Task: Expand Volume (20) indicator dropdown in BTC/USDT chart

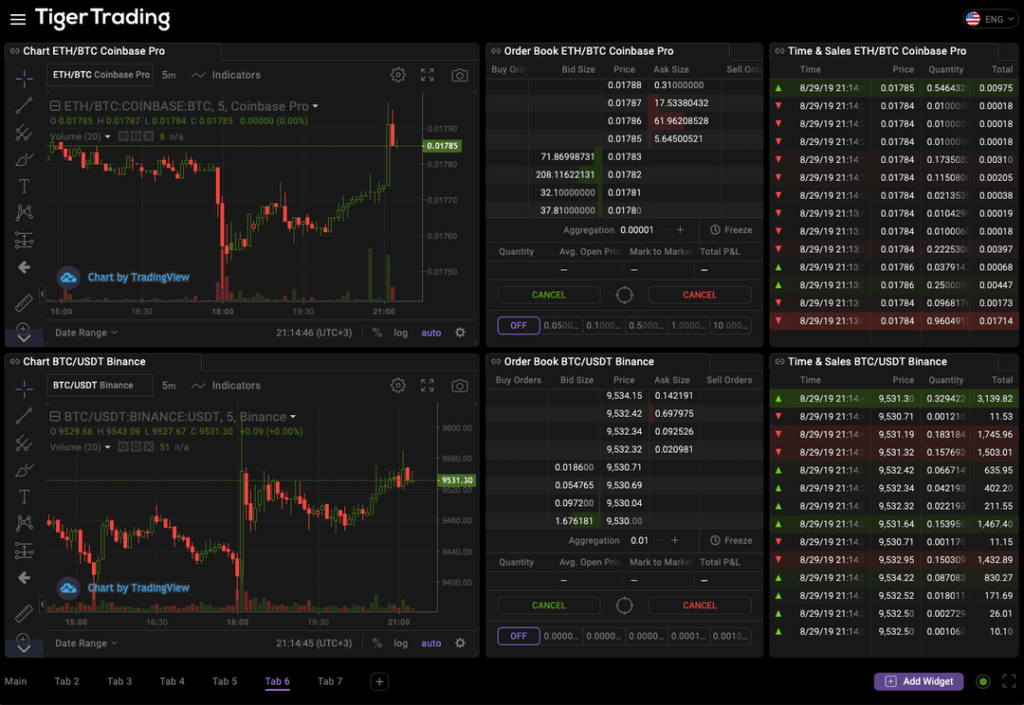Action: 108,447
